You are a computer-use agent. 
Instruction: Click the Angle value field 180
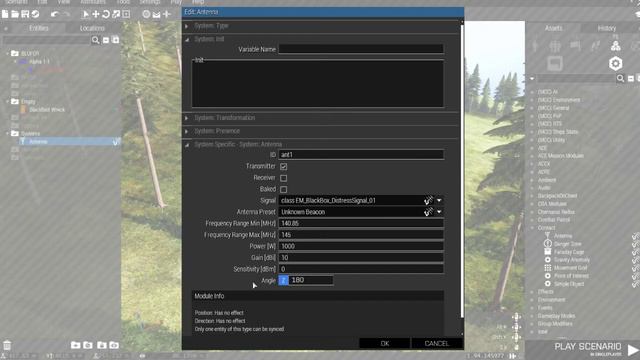point(311,280)
